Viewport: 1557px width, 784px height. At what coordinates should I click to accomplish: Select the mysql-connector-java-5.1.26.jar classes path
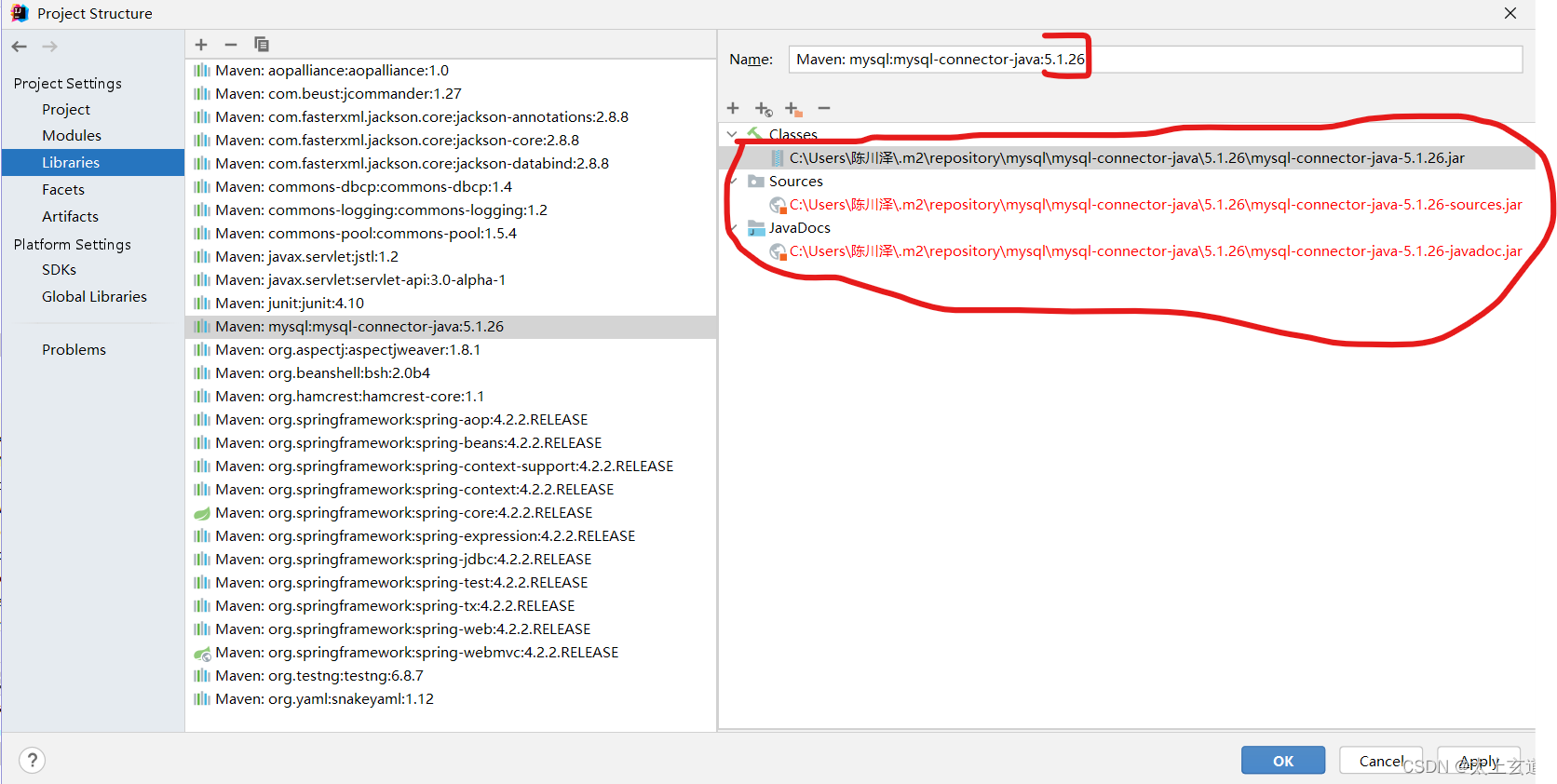point(1127,158)
